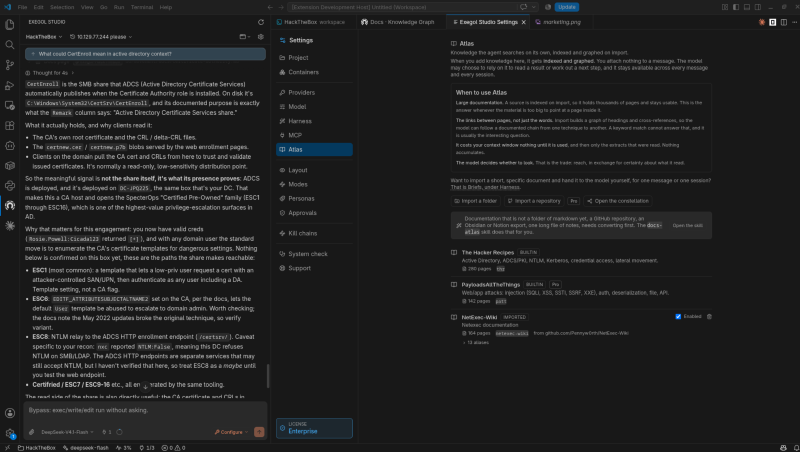The image size is (800, 452).
Task: Open the Run and Debug view
Action: pyautogui.click(x=9, y=85)
